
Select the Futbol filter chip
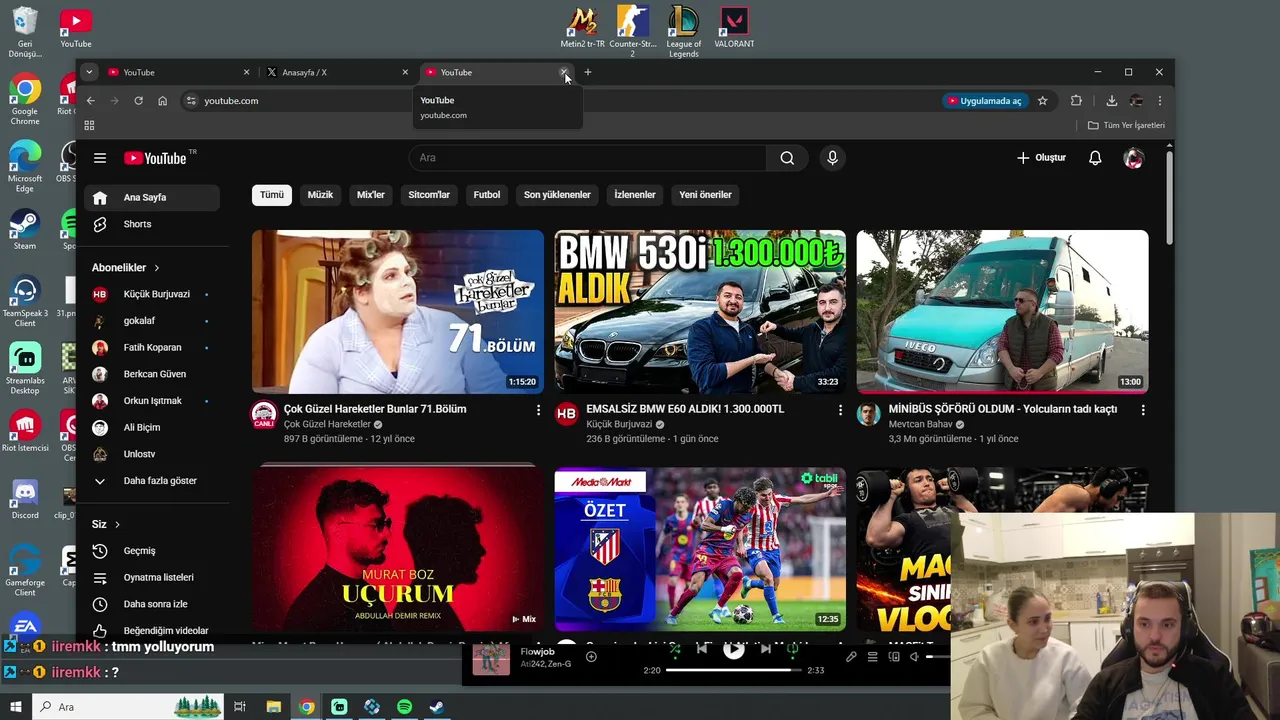(487, 195)
